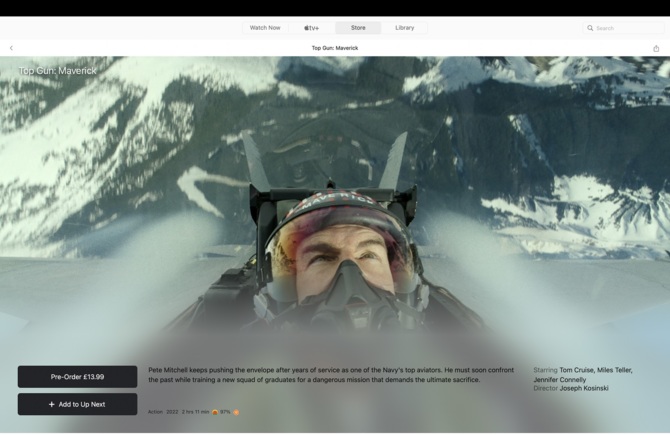Viewport: 670px width, 435px height.
Task: Click director Joseph Kosinski
Action: pyautogui.click(x=584, y=388)
